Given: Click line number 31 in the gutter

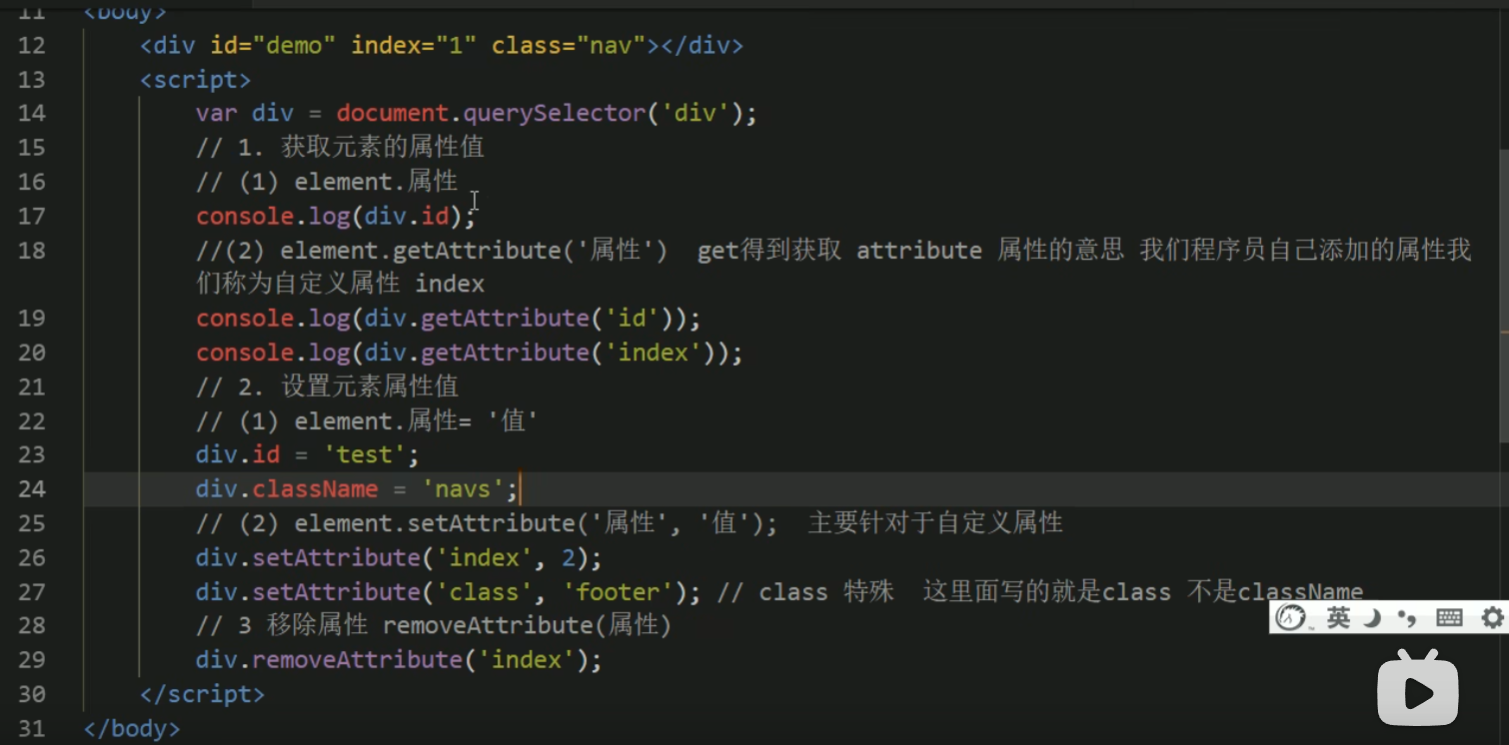Looking at the screenshot, I should [x=32, y=728].
